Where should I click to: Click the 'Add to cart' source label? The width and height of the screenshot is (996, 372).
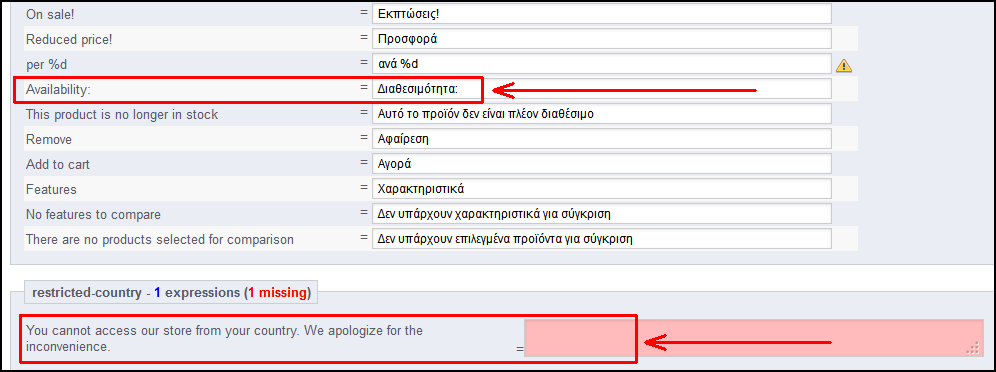pyautogui.click(x=58, y=164)
